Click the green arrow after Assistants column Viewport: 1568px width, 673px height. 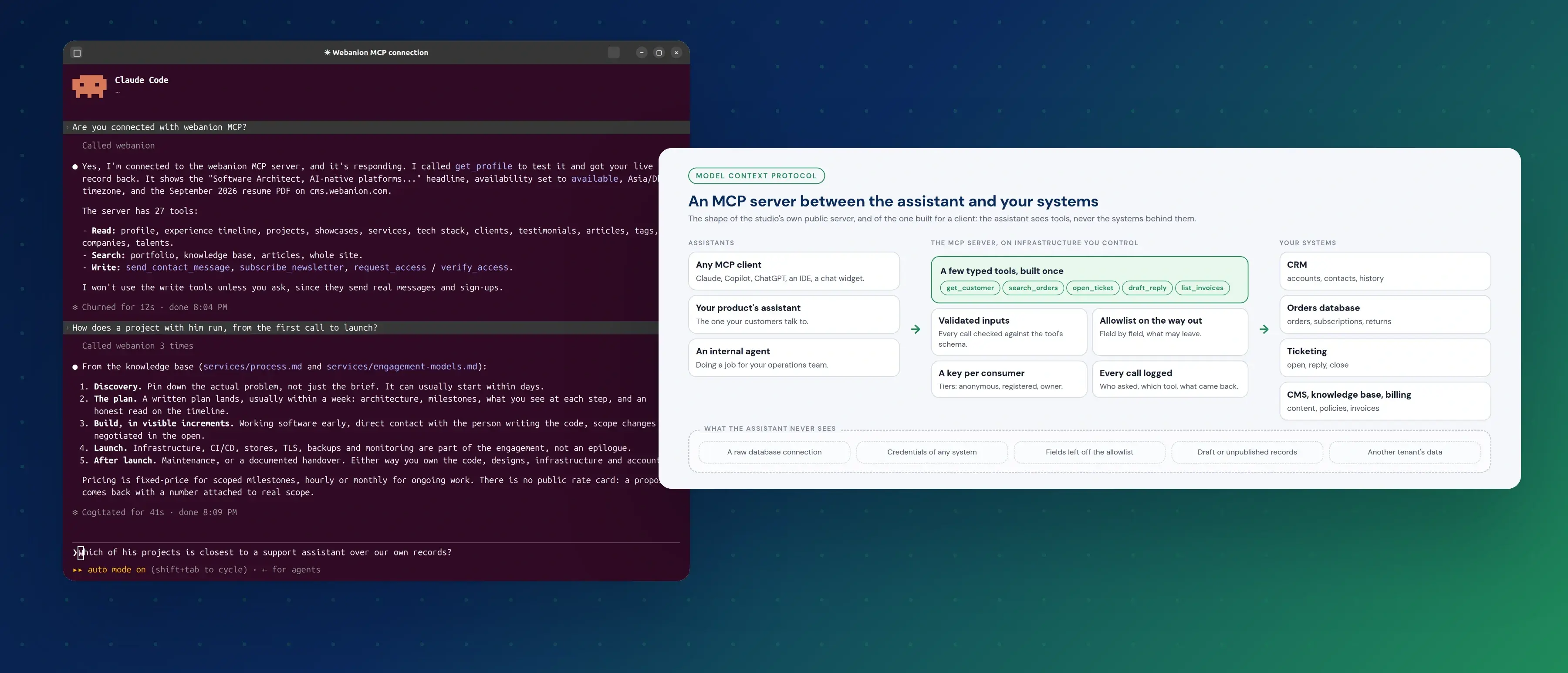[916, 329]
